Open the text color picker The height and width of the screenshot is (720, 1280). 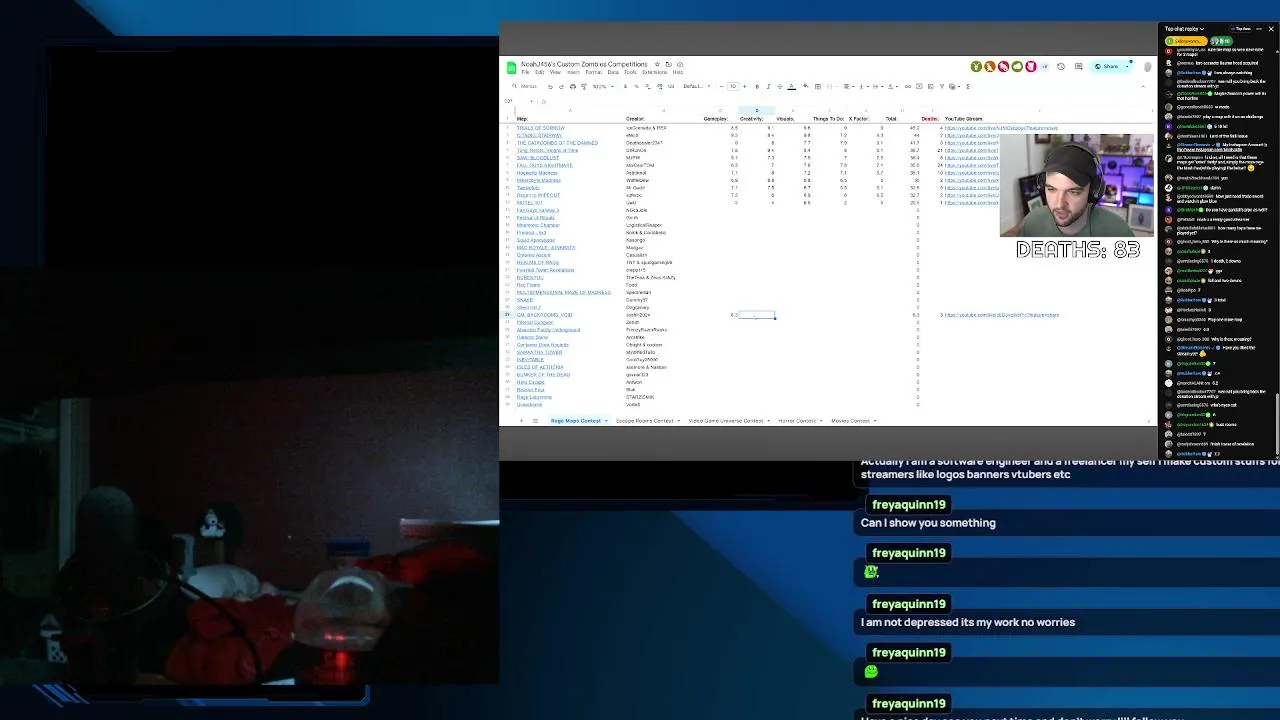(x=791, y=86)
